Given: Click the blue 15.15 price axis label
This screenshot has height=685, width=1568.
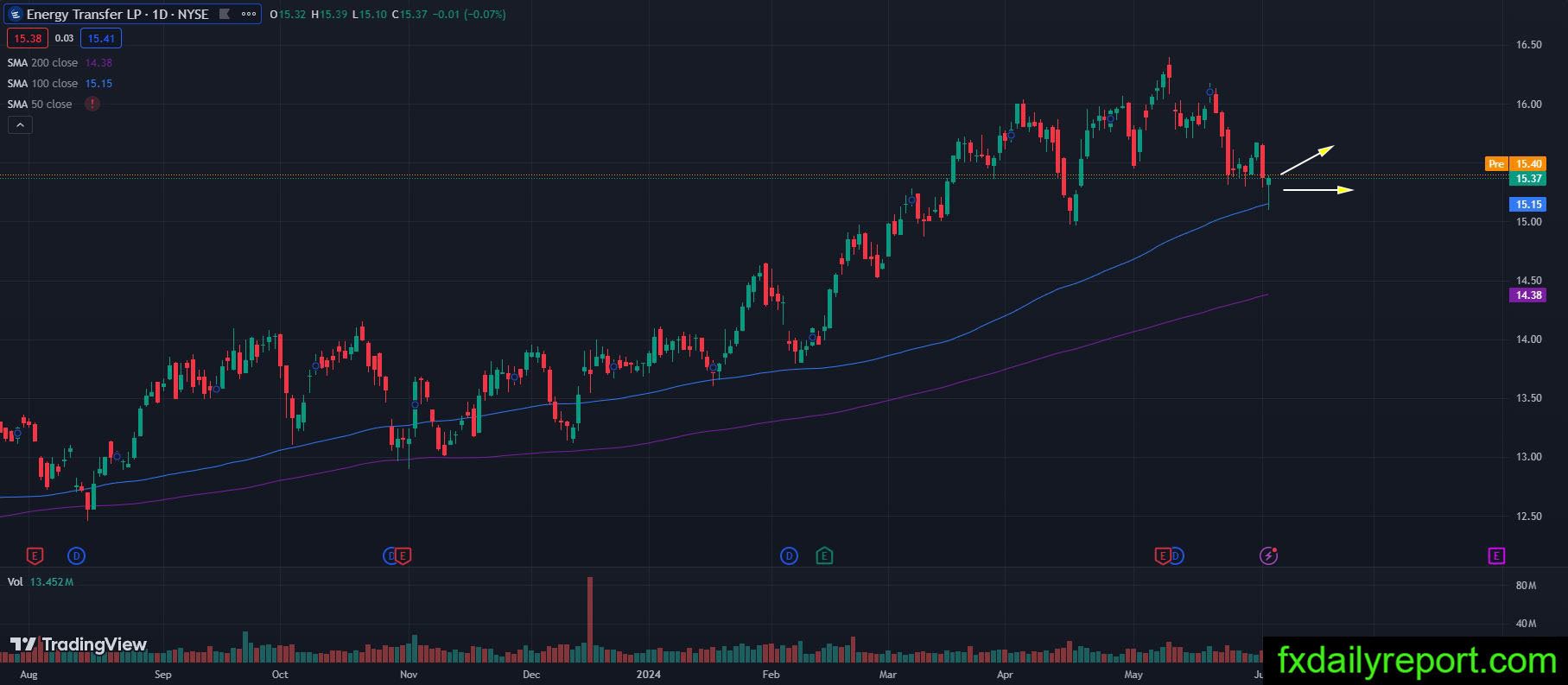Looking at the screenshot, I should click(1528, 205).
